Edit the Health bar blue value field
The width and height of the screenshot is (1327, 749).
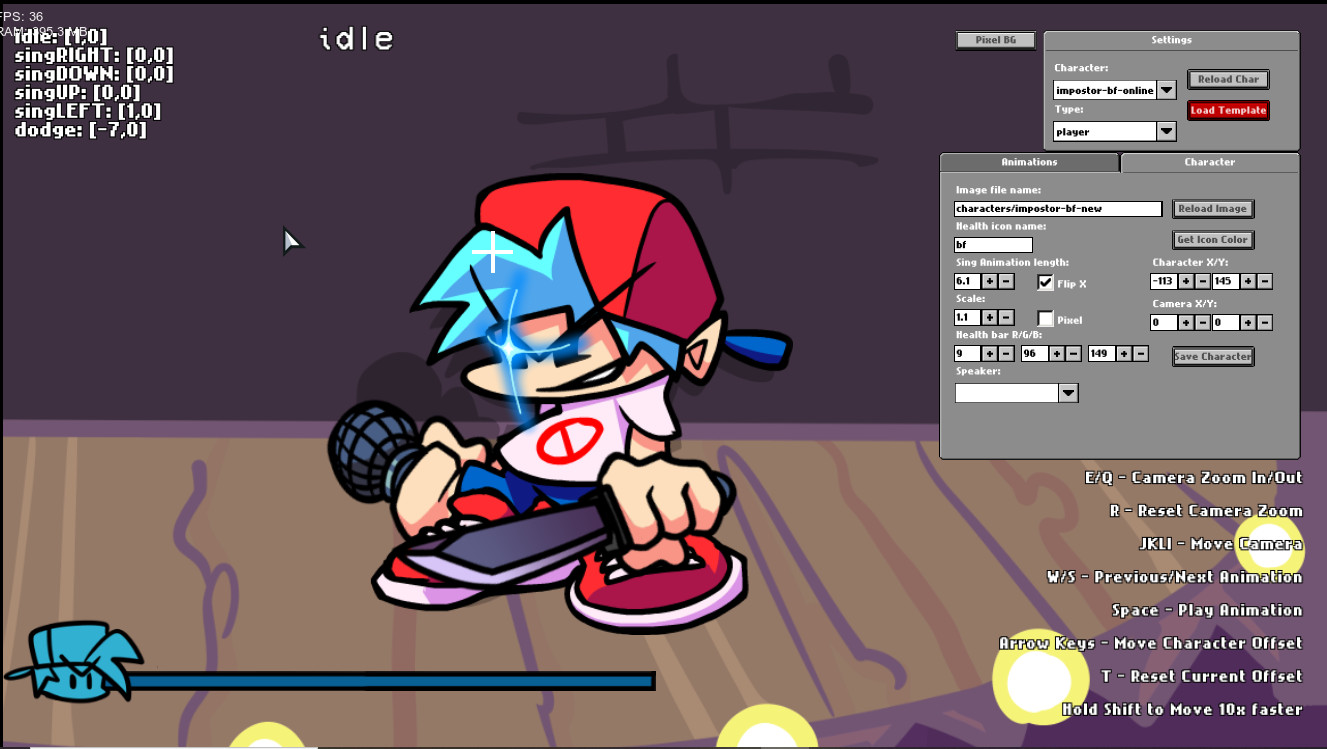[1102, 354]
